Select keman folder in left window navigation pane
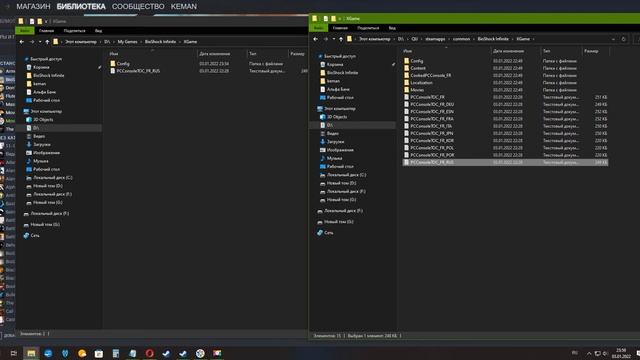This screenshot has width=640, height=360. 39,84
